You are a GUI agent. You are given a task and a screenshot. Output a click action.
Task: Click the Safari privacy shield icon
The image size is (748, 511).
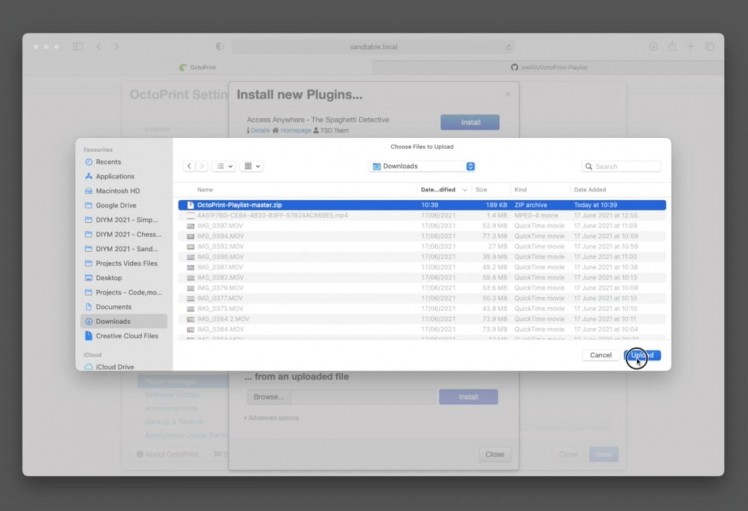click(x=219, y=46)
